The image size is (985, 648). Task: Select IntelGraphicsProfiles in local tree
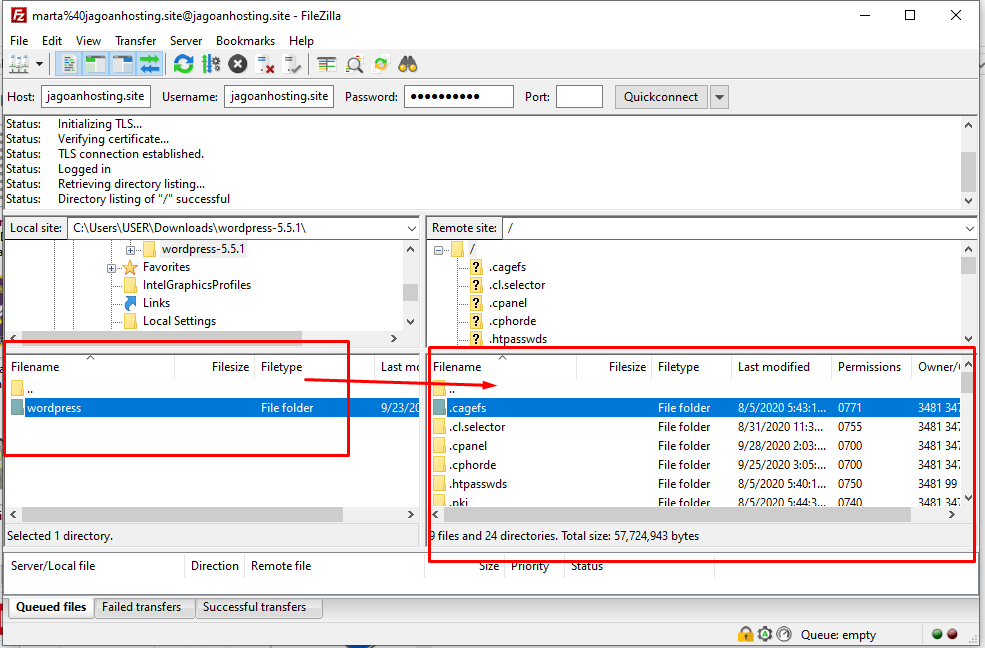pos(197,285)
